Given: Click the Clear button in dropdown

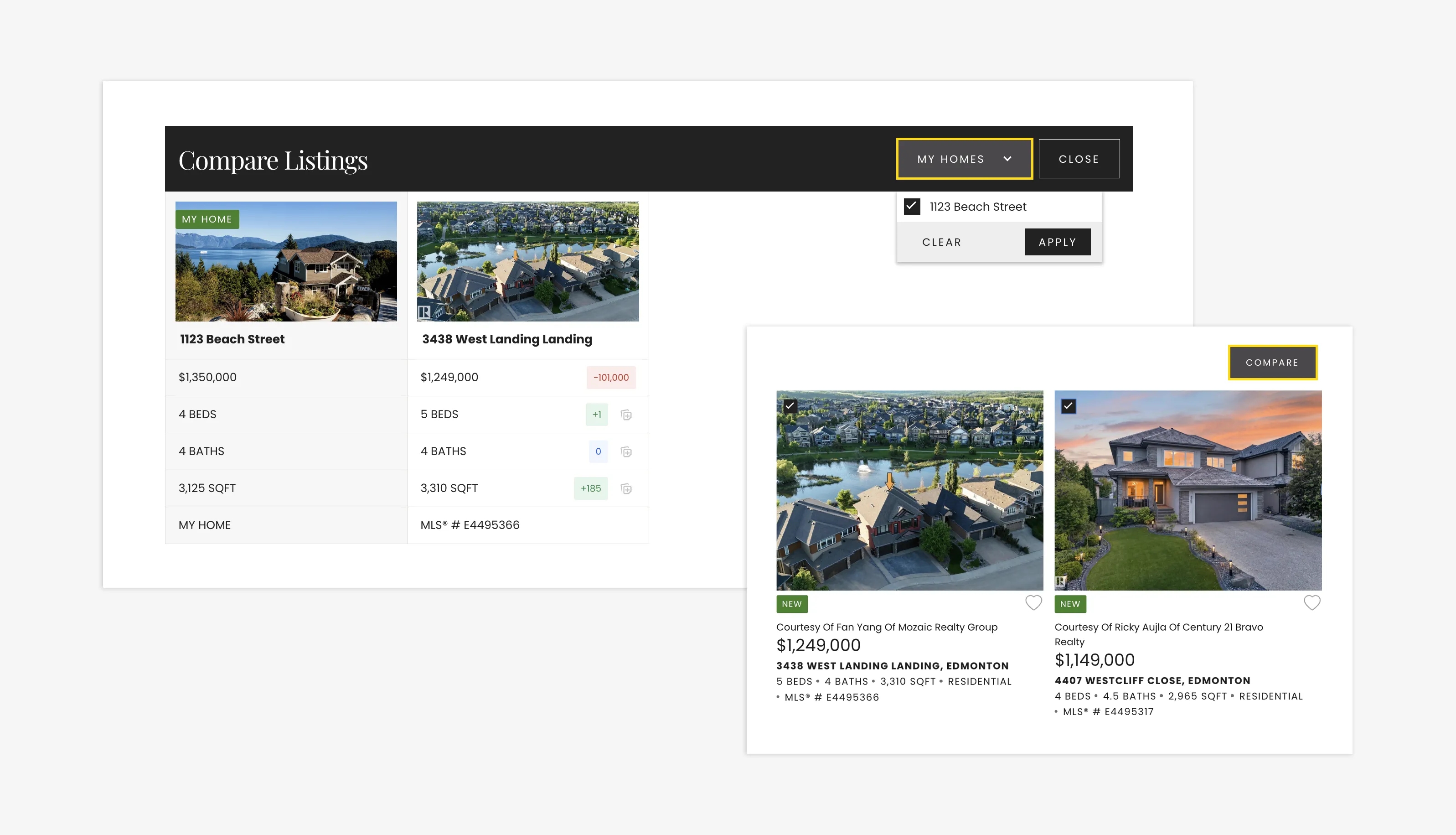Looking at the screenshot, I should [x=941, y=242].
